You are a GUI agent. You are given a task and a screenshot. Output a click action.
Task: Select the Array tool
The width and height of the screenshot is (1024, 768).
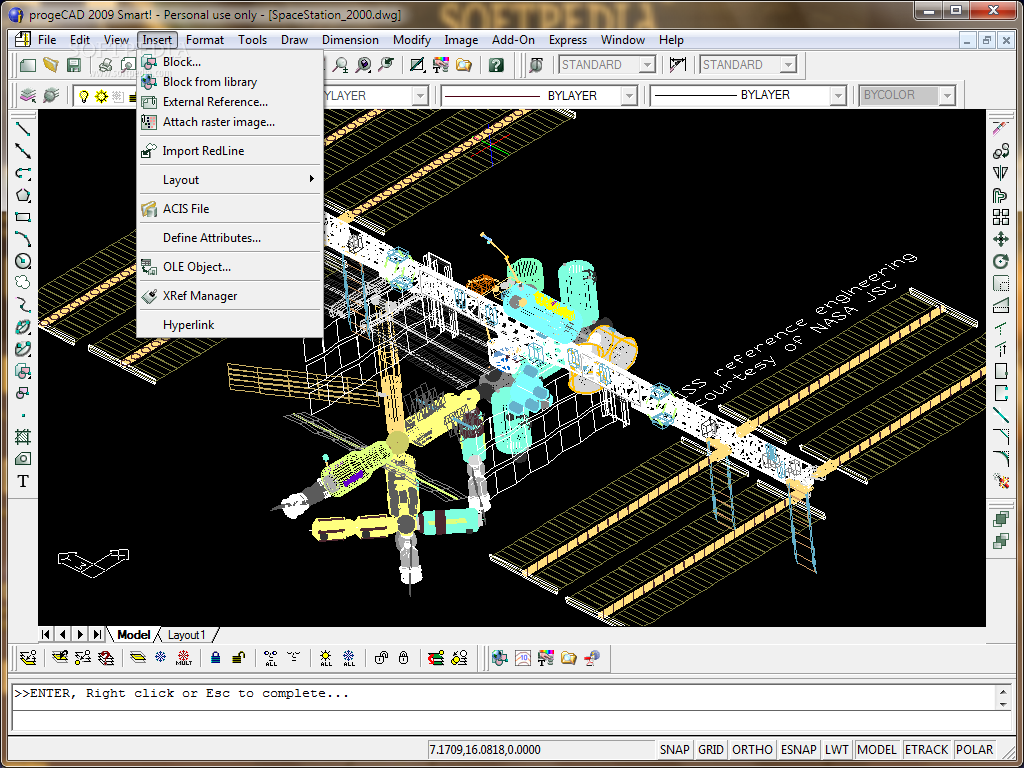click(x=1000, y=217)
